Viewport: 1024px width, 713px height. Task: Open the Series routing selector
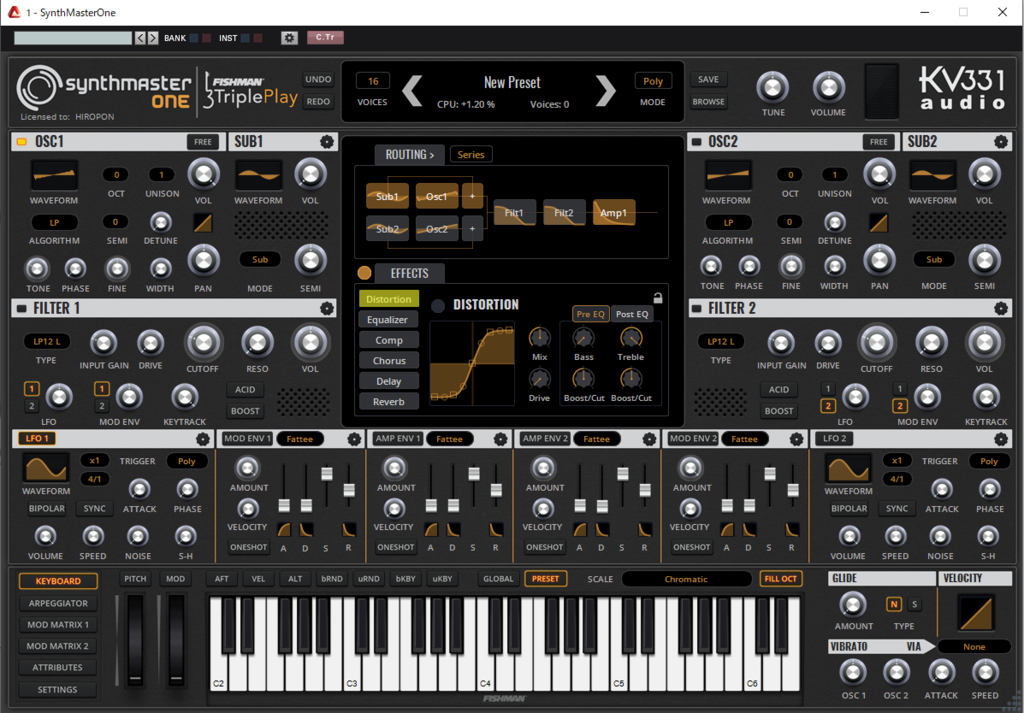471,155
